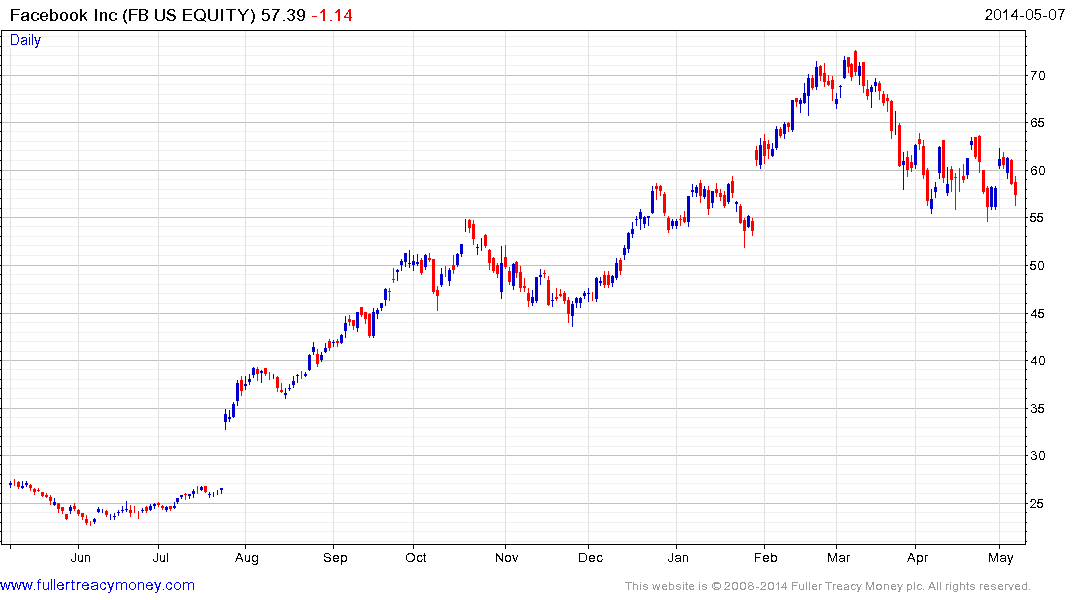Click the copyright notice for Fuller Treacy Money plc

point(828,586)
